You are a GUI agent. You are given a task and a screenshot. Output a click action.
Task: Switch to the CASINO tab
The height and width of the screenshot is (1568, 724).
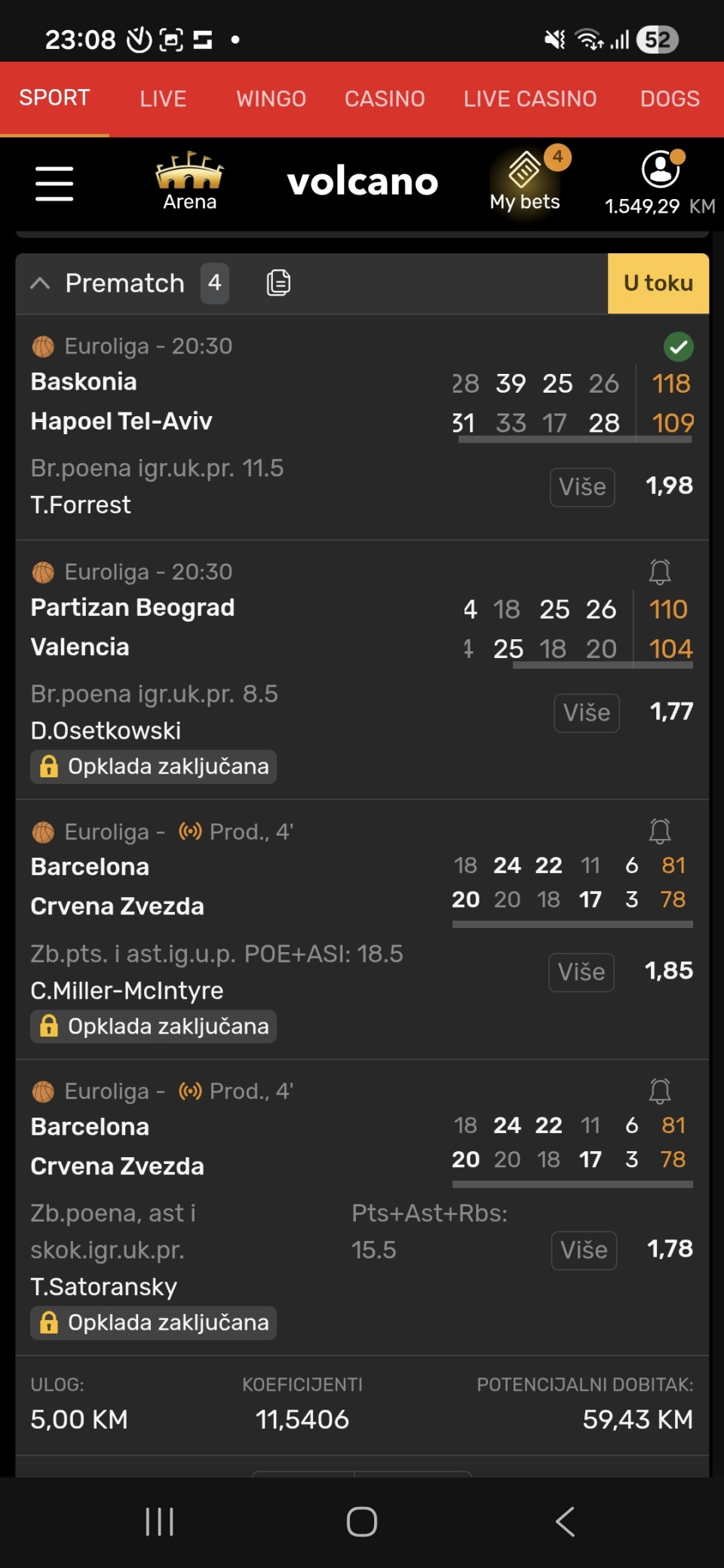pos(385,99)
